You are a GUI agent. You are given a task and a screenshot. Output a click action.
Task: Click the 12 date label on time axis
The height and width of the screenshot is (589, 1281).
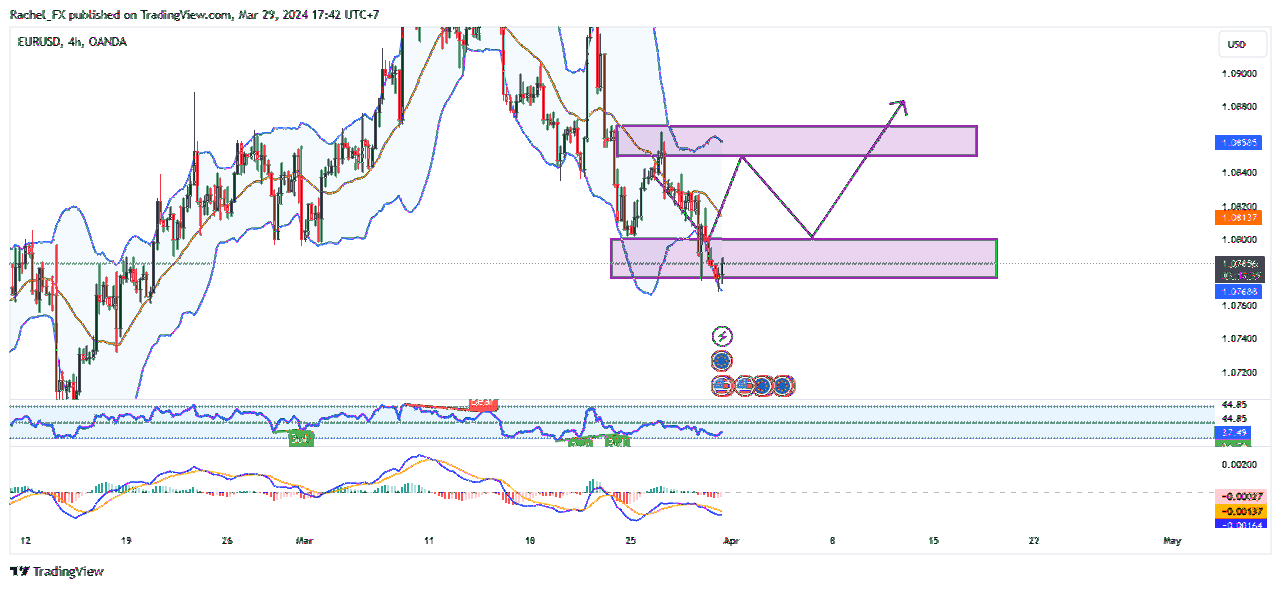click(25, 541)
